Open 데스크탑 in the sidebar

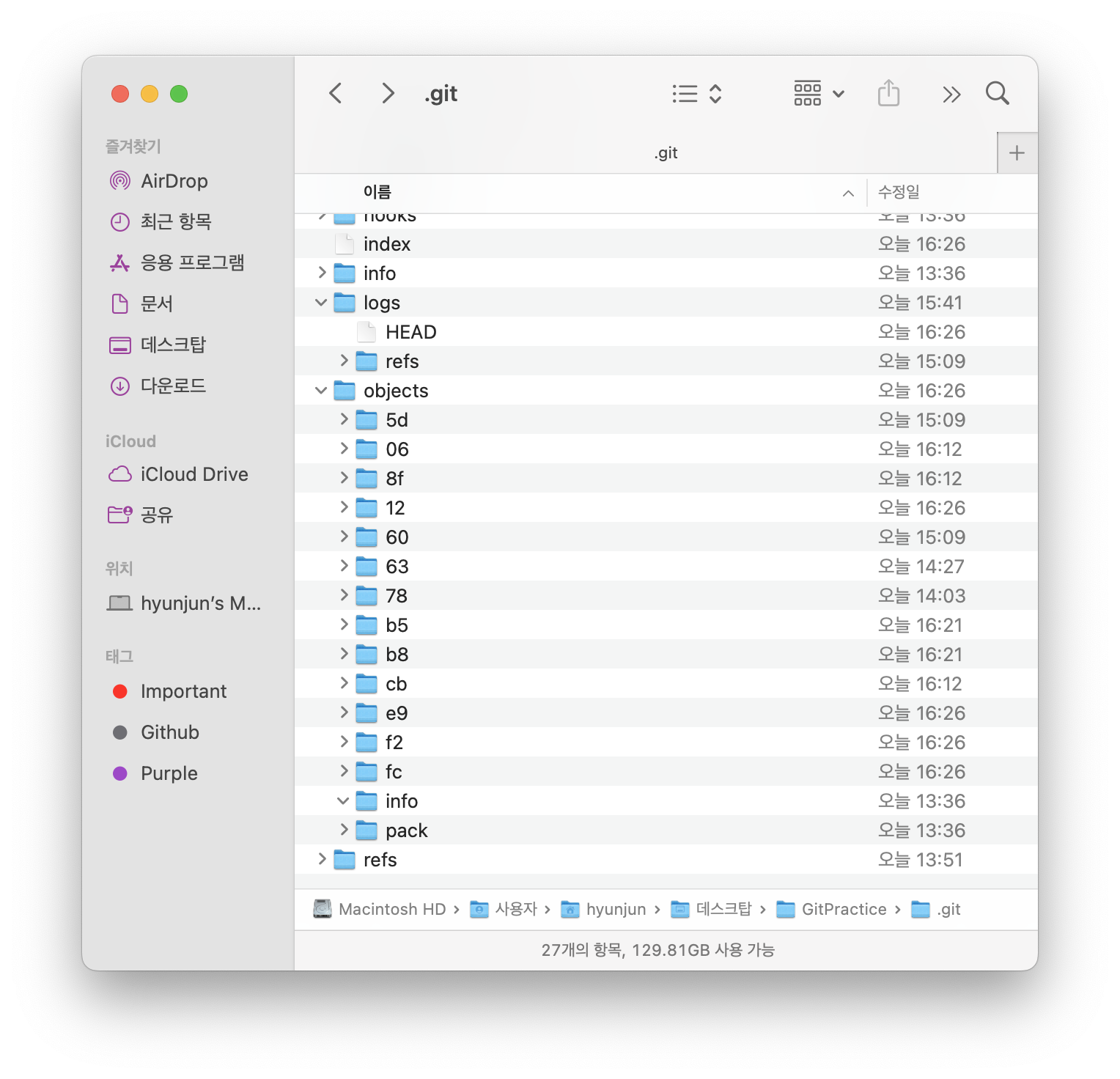tap(157, 345)
